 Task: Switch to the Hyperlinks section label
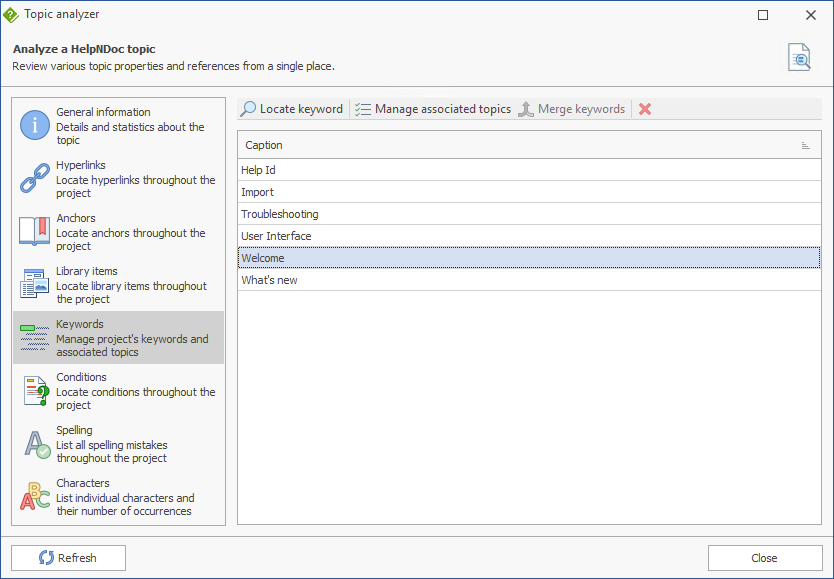(81, 165)
